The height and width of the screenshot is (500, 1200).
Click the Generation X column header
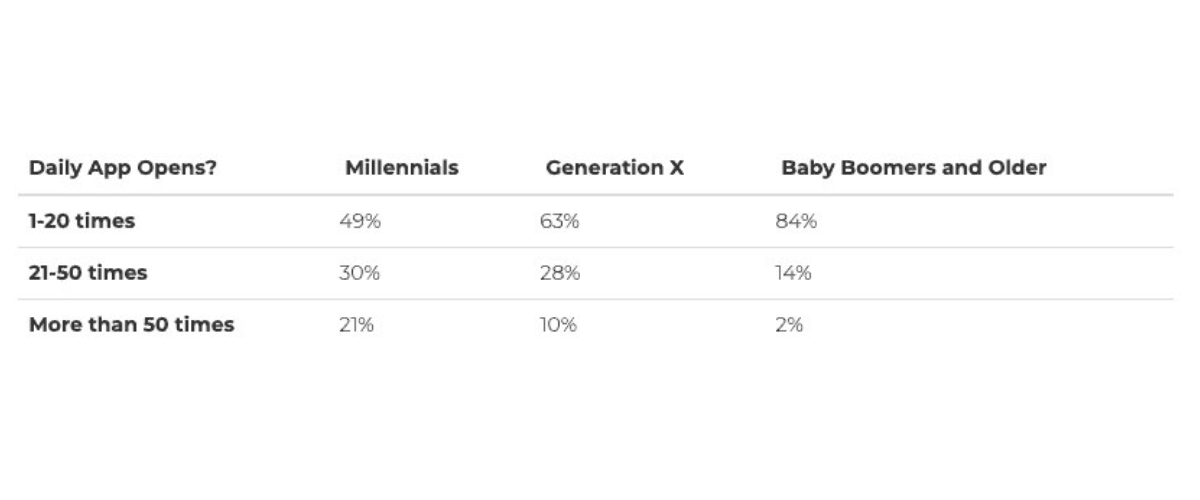(x=614, y=168)
